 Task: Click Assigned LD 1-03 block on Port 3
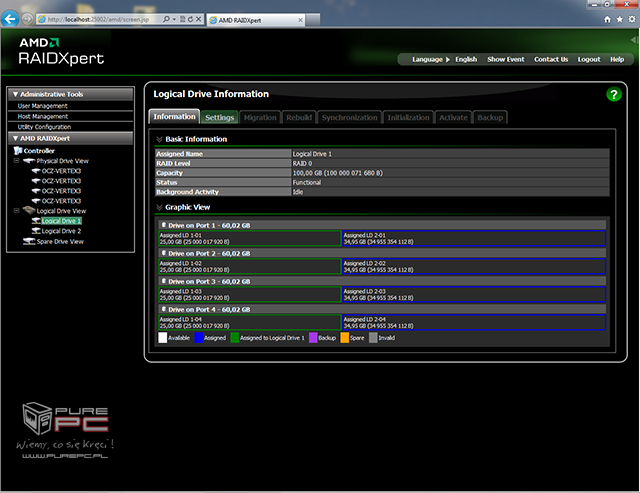(250, 294)
